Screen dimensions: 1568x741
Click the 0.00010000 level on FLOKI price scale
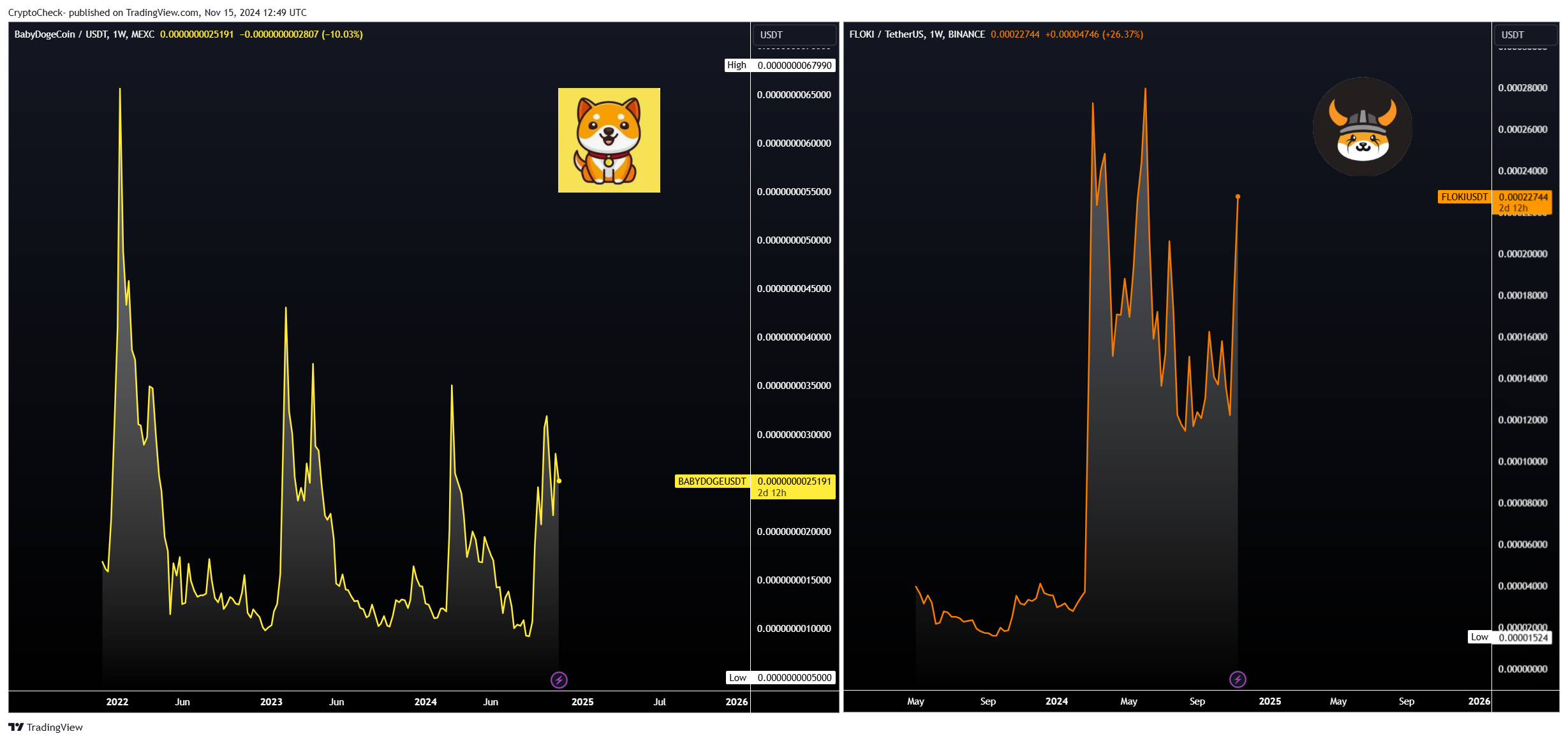click(x=1523, y=461)
